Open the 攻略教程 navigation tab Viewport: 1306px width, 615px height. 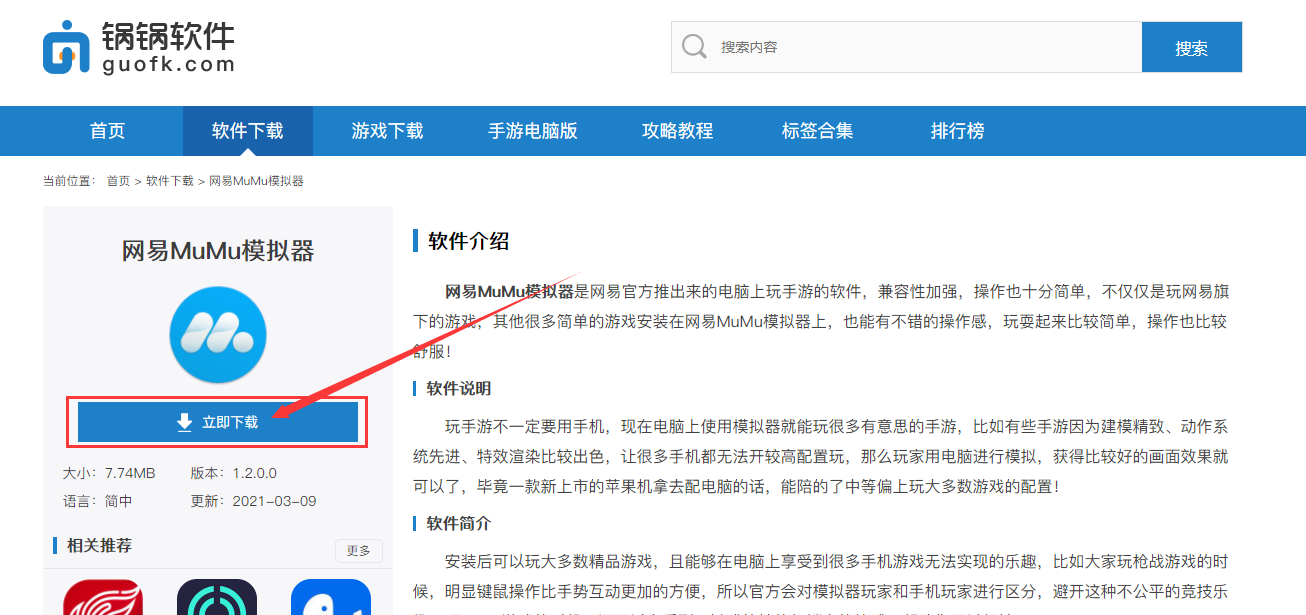678,131
